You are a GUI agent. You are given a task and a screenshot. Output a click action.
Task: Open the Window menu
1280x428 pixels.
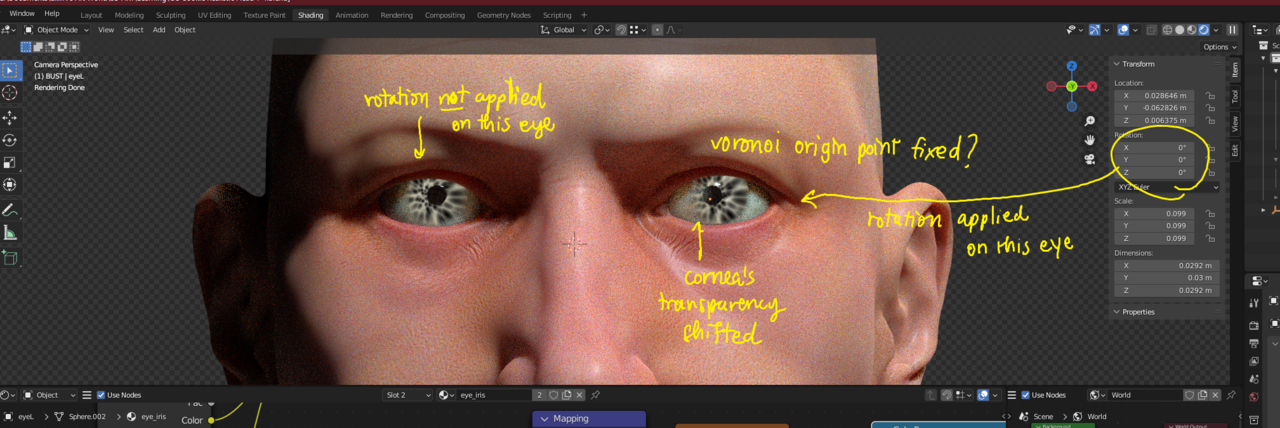pyautogui.click(x=21, y=14)
